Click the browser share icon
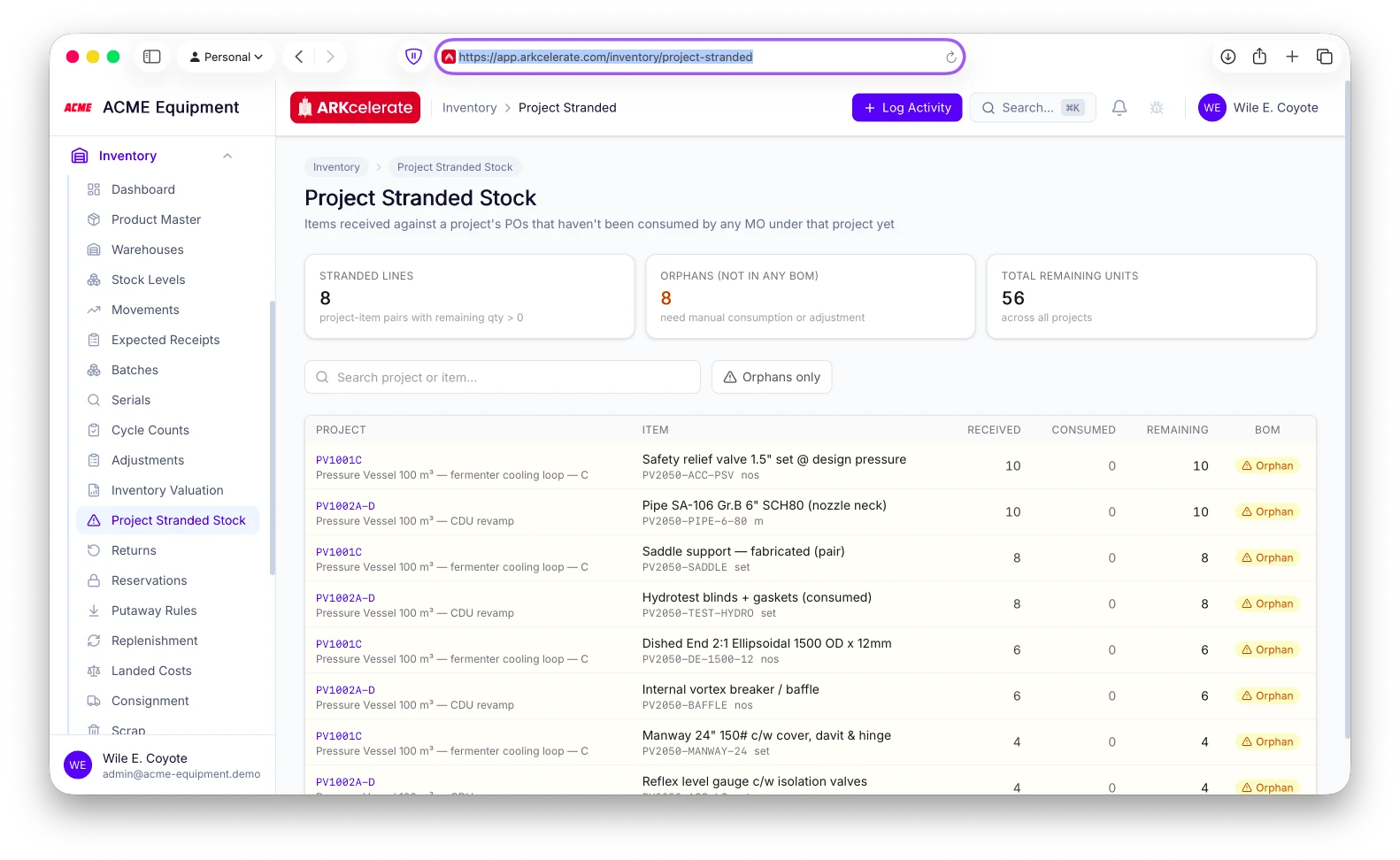This screenshot has height=860, width=1400. click(x=1259, y=56)
